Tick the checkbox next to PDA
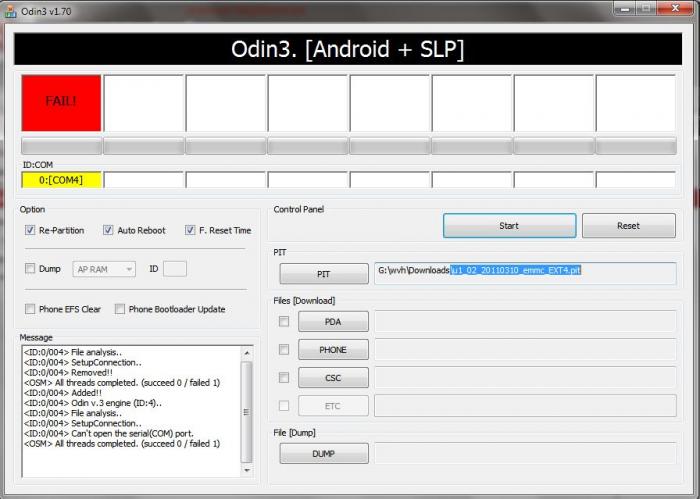Viewport: 700px width, 499px height. (284, 321)
